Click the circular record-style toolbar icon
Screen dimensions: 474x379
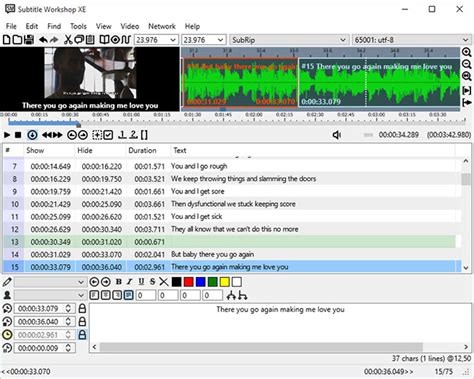pos(115,40)
